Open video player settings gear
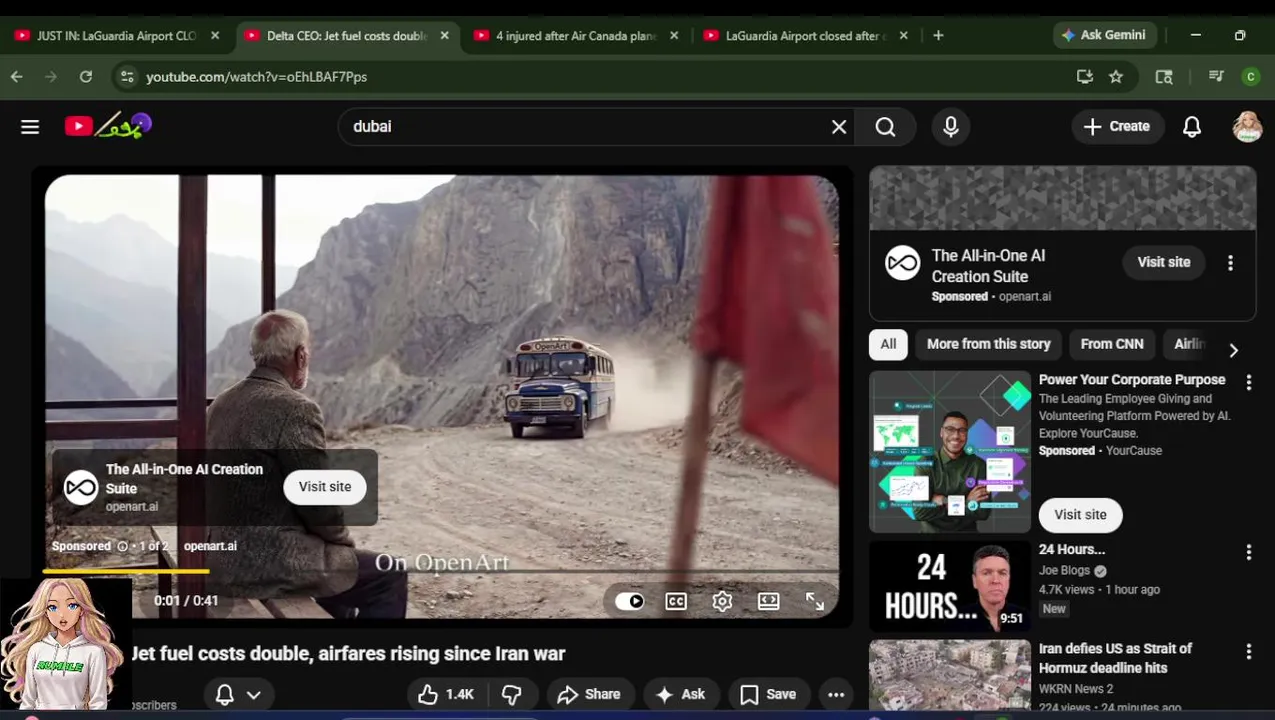The width and height of the screenshot is (1275, 720). click(x=722, y=601)
